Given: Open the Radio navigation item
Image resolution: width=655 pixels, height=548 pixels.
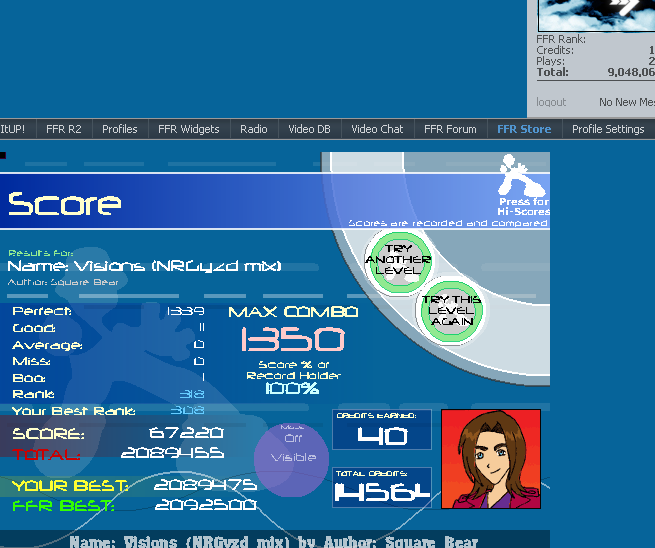Looking at the screenshot, I should point(254,129).
